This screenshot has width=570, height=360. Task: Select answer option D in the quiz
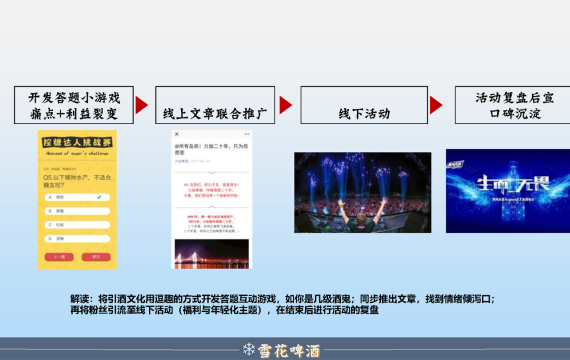(77, 239)
